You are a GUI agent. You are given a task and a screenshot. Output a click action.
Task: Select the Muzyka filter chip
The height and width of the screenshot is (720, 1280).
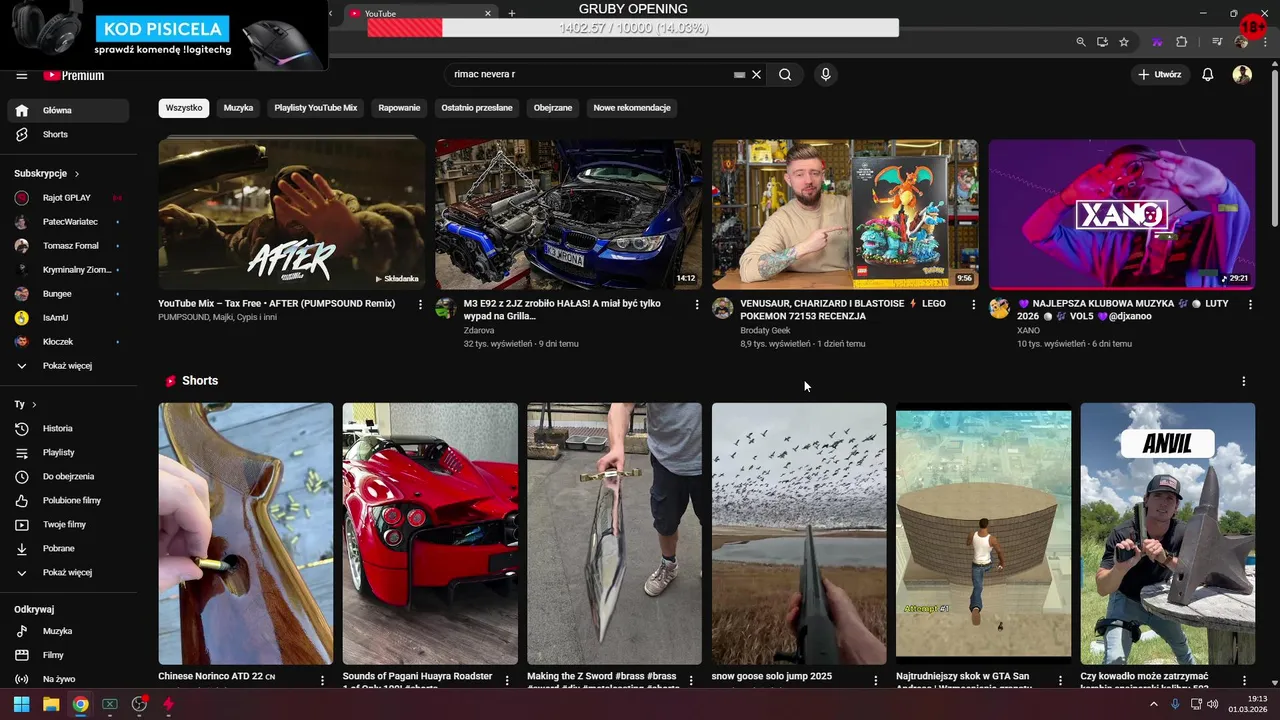238,108
